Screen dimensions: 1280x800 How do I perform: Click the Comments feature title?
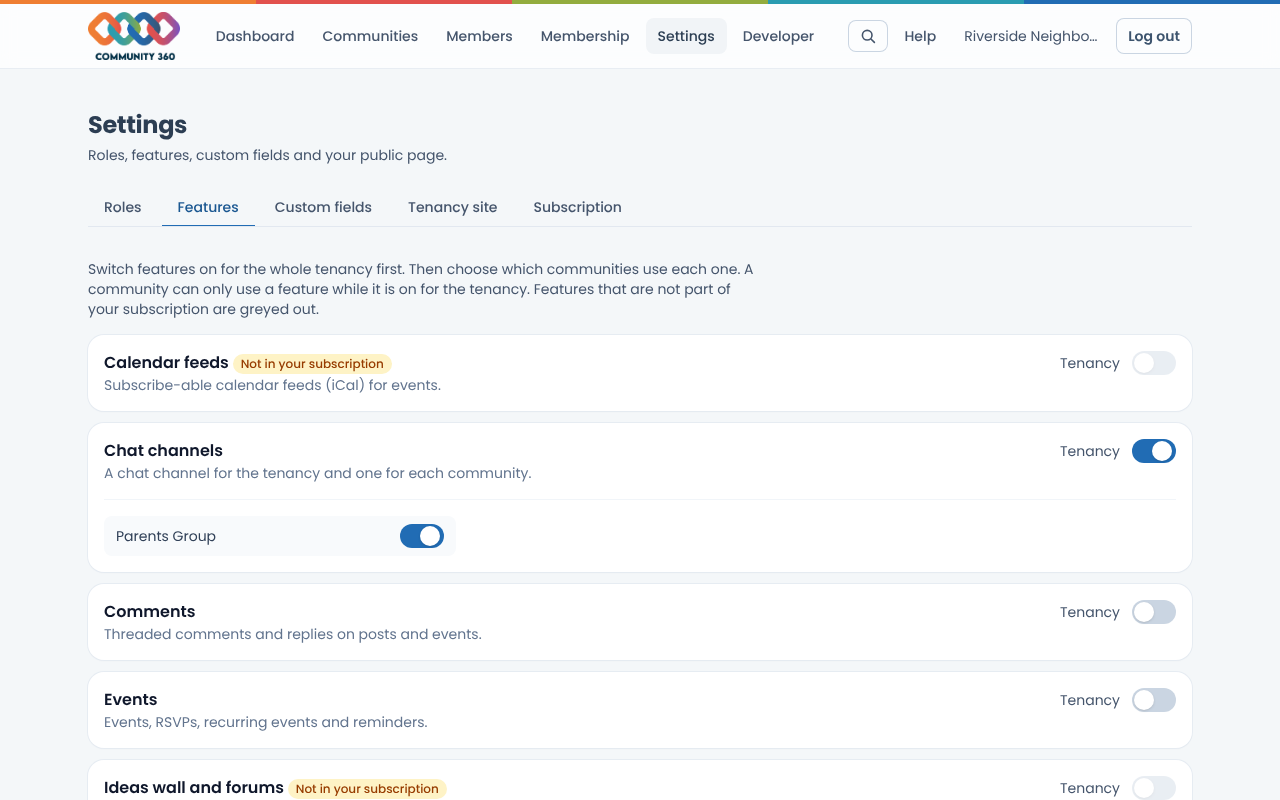point(149,612)
